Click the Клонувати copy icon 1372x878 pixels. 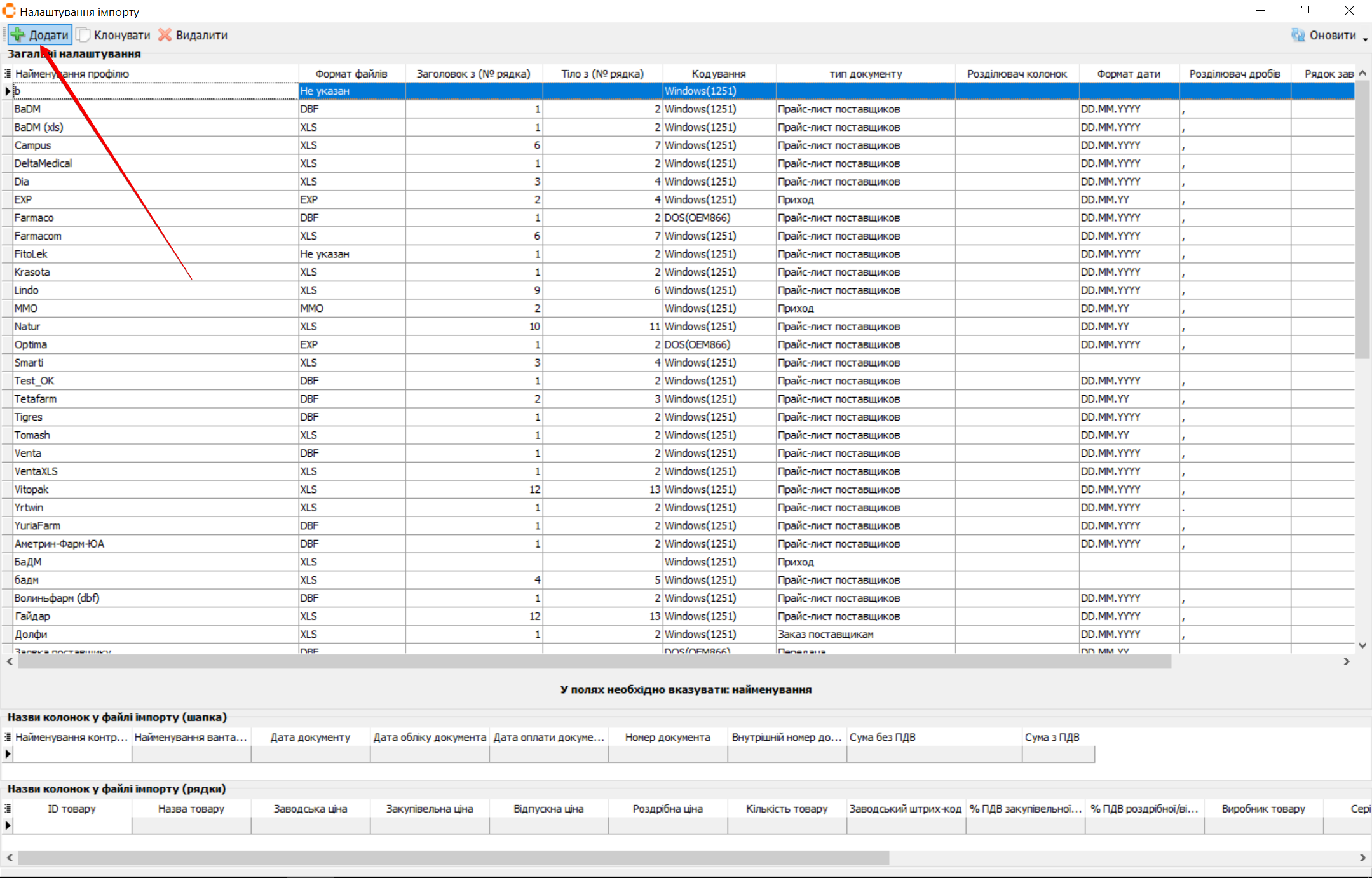(x=83, y=35)
